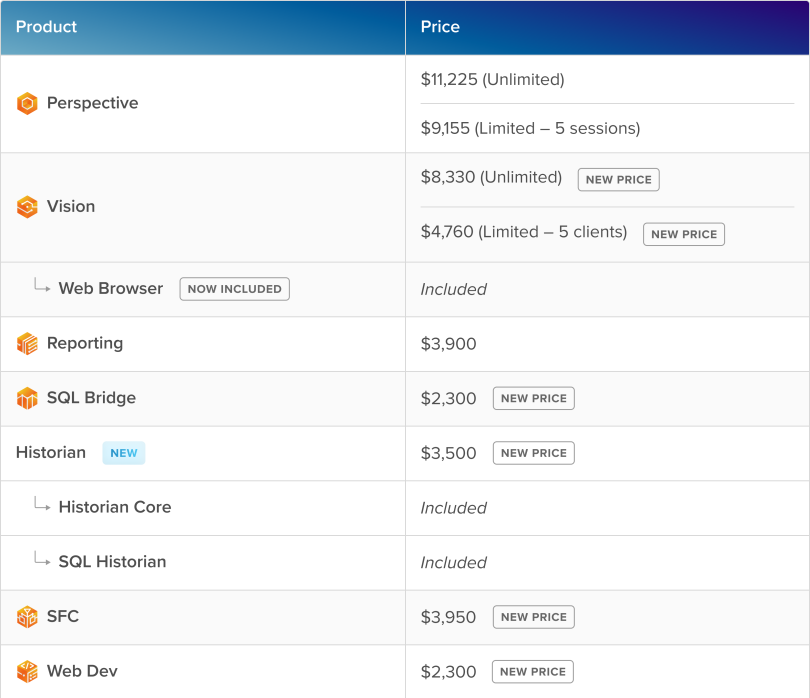The height and width of the screenshot is (698, 810).
Task: Click NEW PRICE badge in SFC row
Action: coord(534,617)
